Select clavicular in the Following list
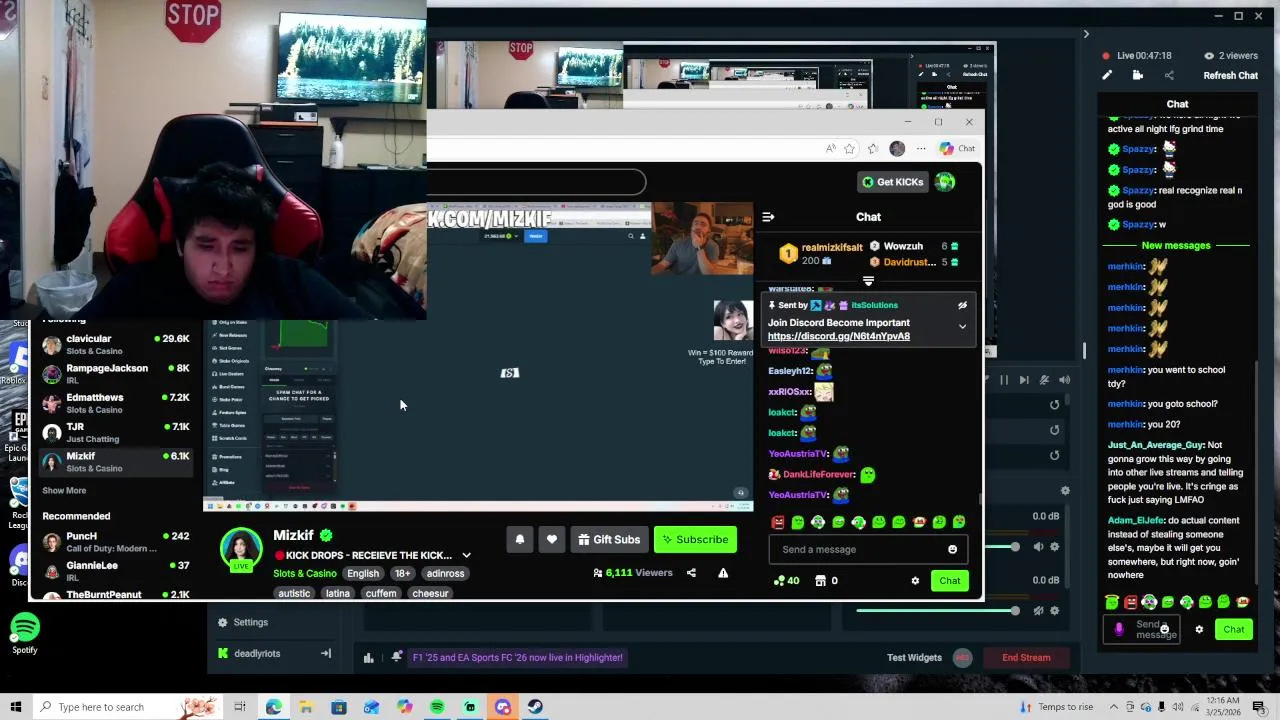1280x720 pixels. tap(115, 345)
